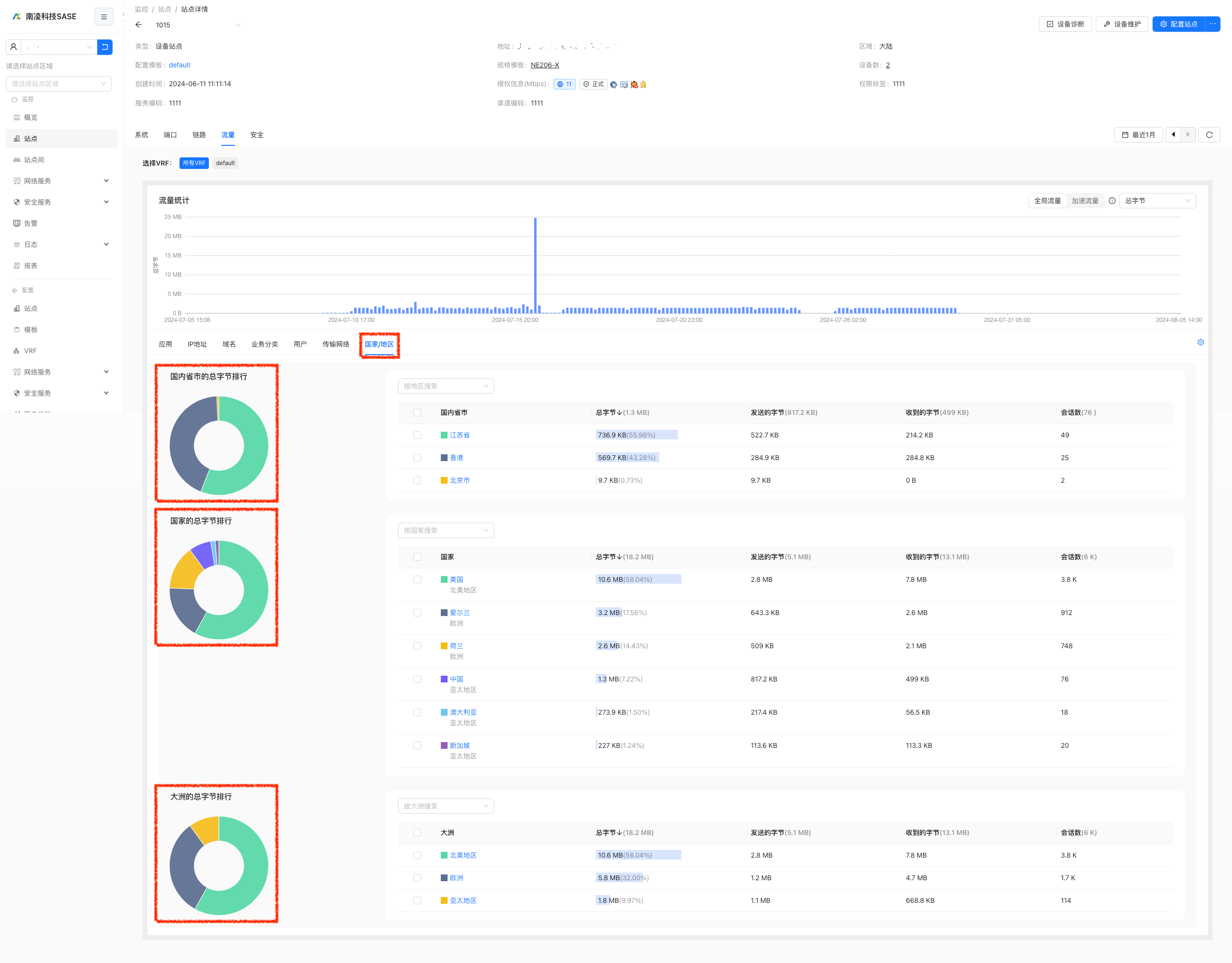Click the back arrow beside site 1015
Screen dimensions: 1232x963
(x=139, y=25)
